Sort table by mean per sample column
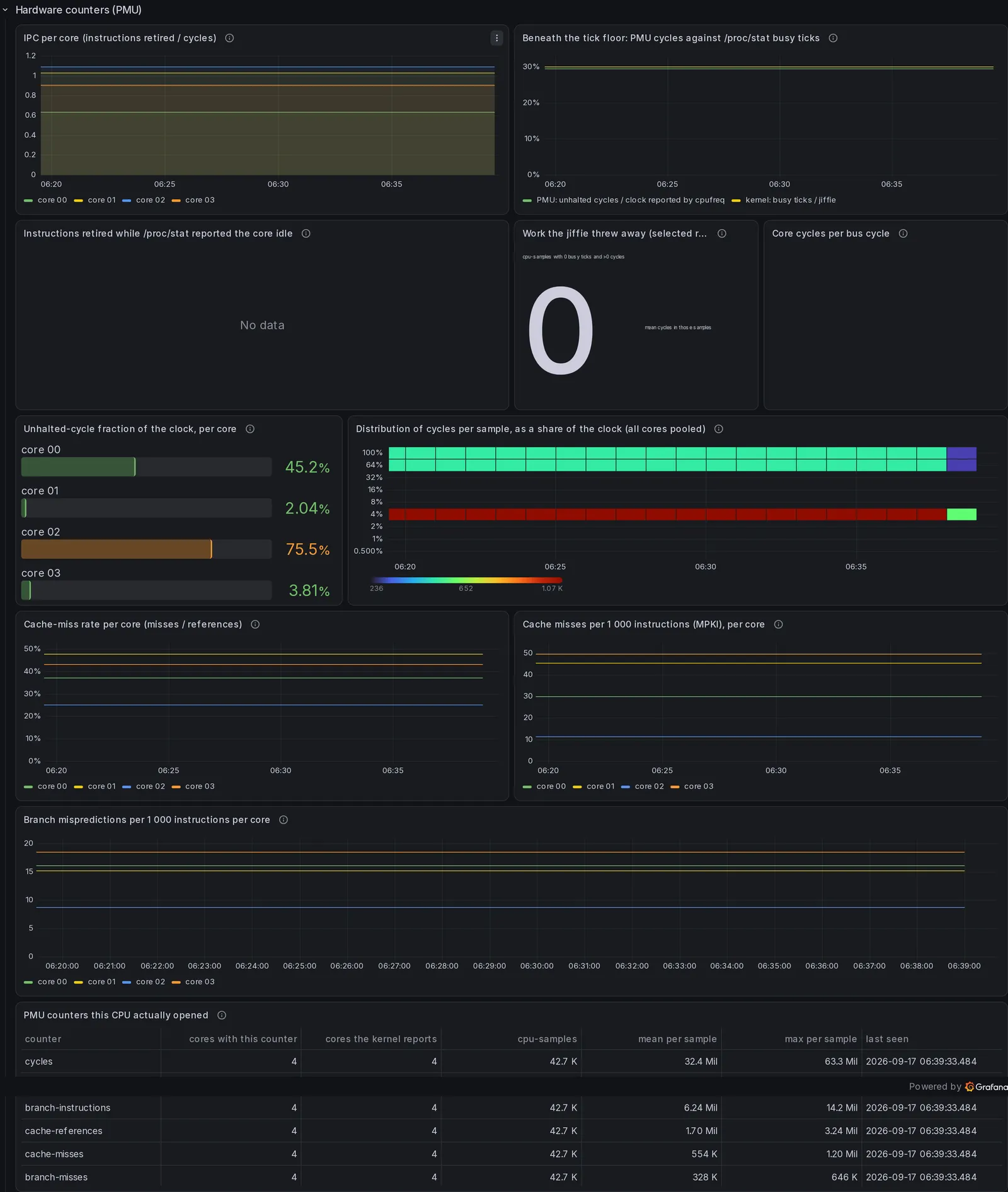The image size is (1008, 1192). (x=677, y=1039)
